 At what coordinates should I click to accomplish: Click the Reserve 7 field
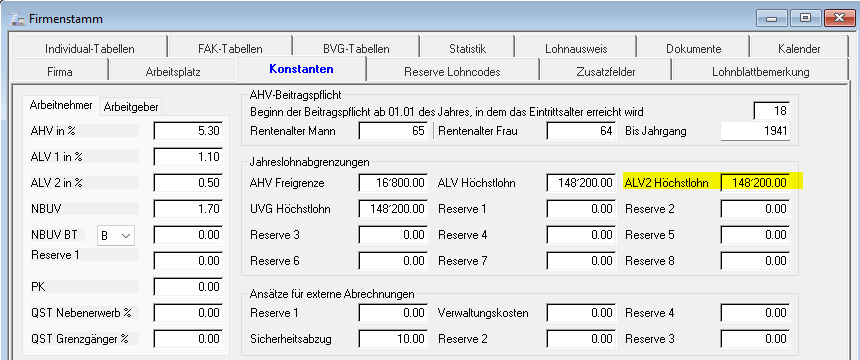coord(581,261)
